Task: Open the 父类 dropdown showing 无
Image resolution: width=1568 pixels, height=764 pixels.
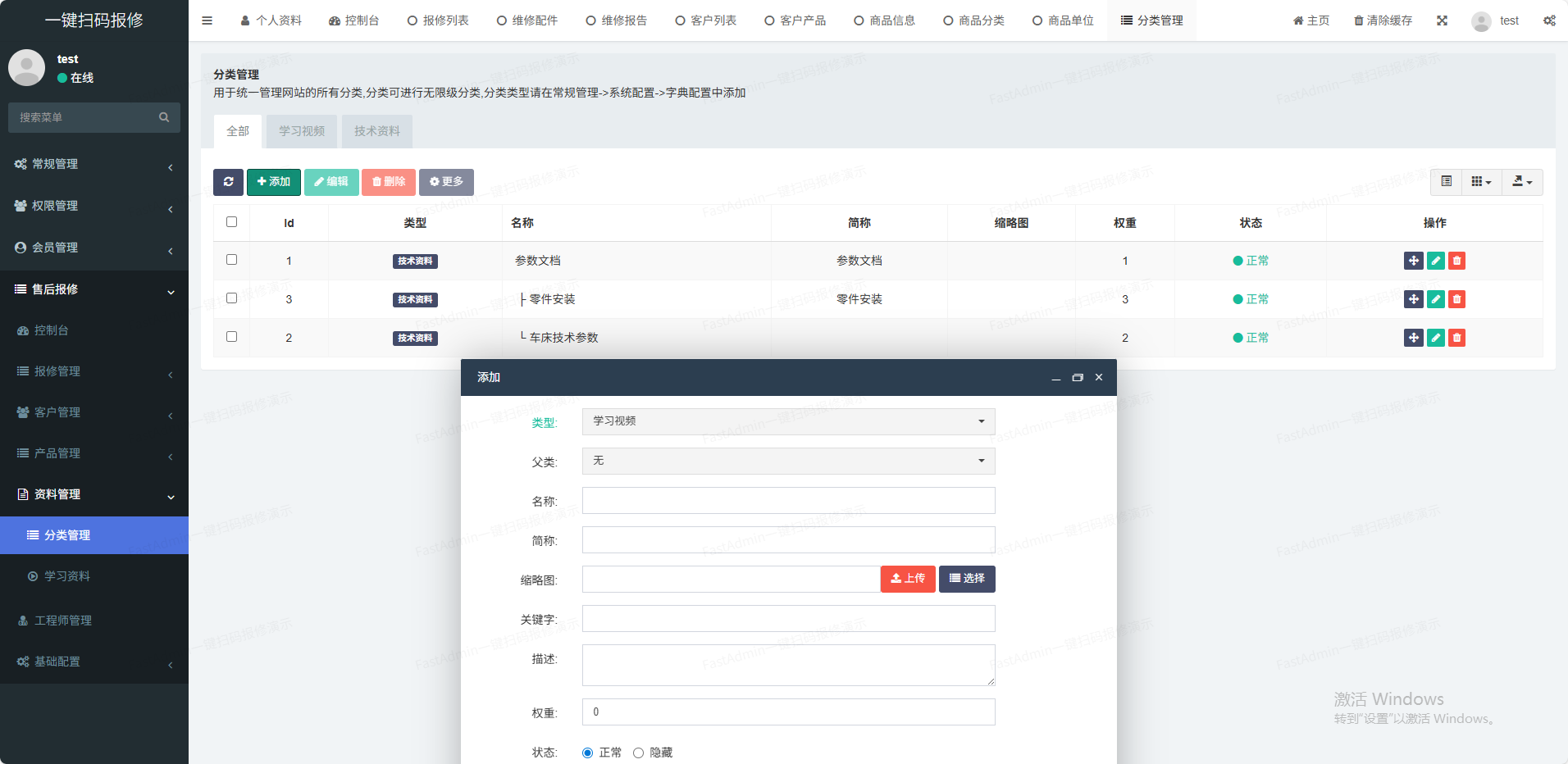Action: click(x=788, y=461)
